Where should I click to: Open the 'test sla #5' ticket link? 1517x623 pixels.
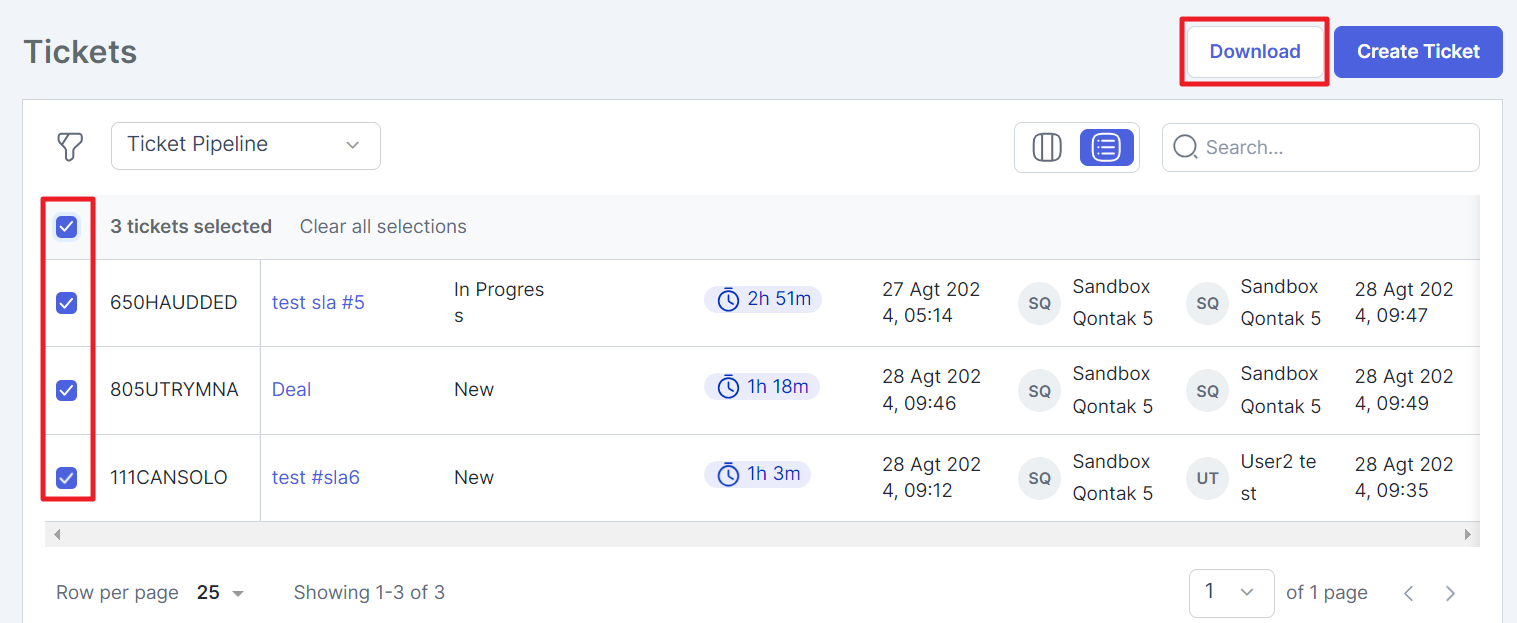[318, 302]
